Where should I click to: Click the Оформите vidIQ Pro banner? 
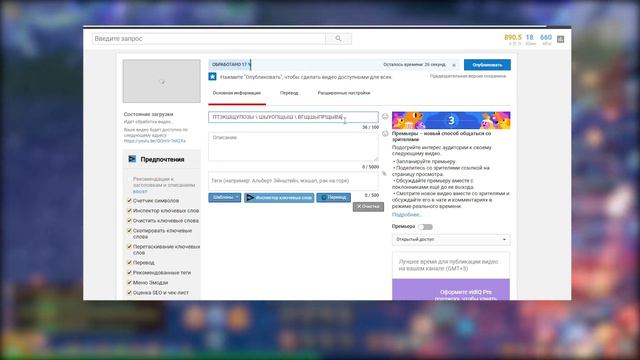(x=451, y=290)
